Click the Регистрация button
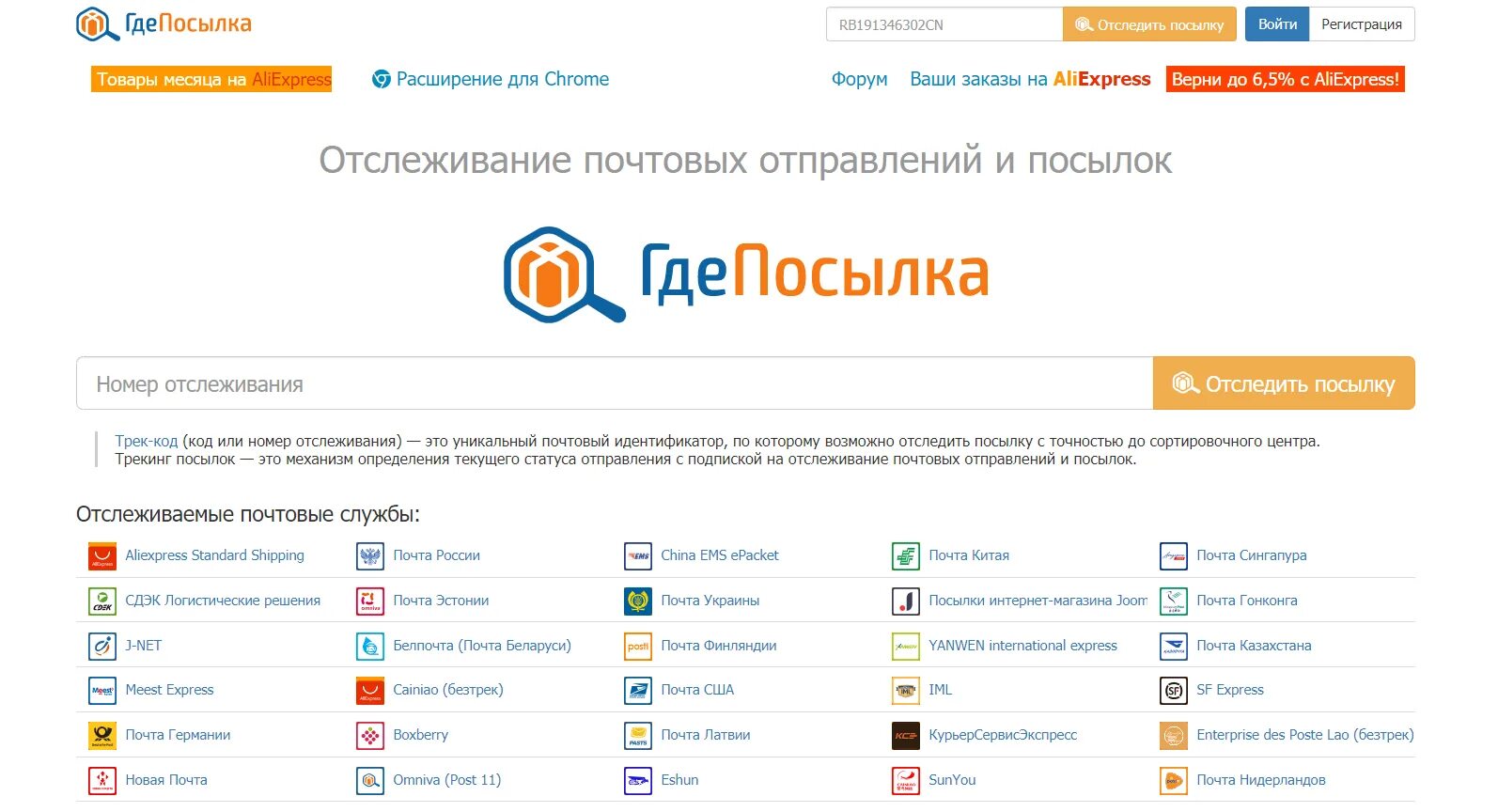Screen dimensions: 1498x812 point(1362,24)
